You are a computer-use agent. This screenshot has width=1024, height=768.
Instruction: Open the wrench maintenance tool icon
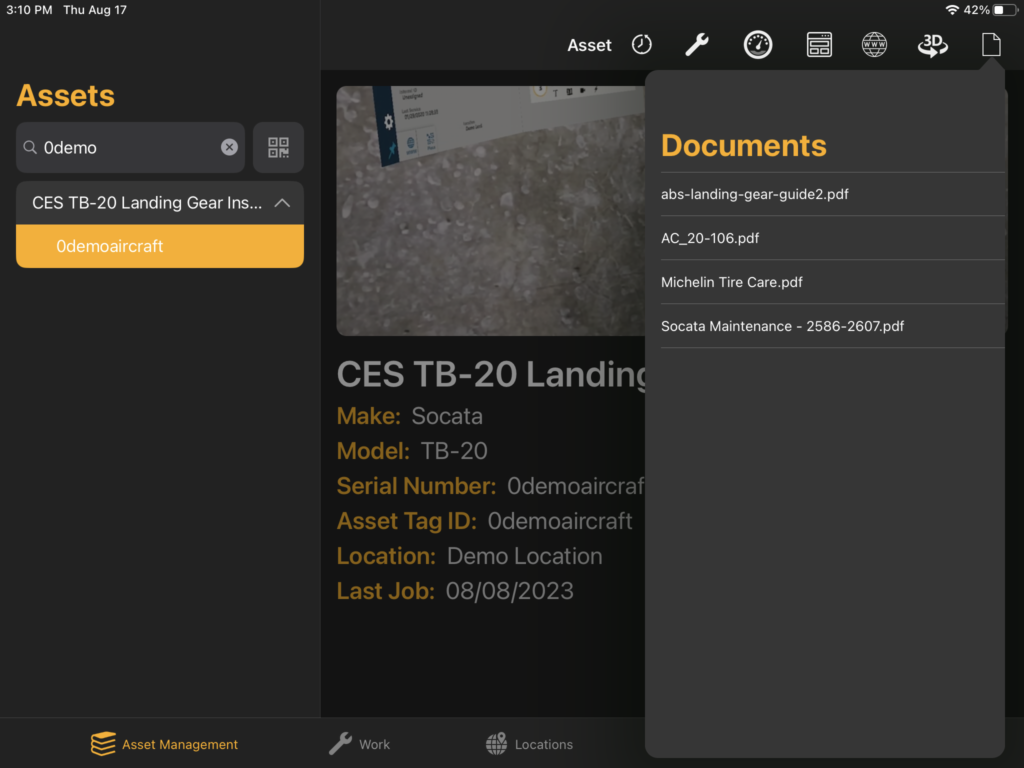point(699,44)
